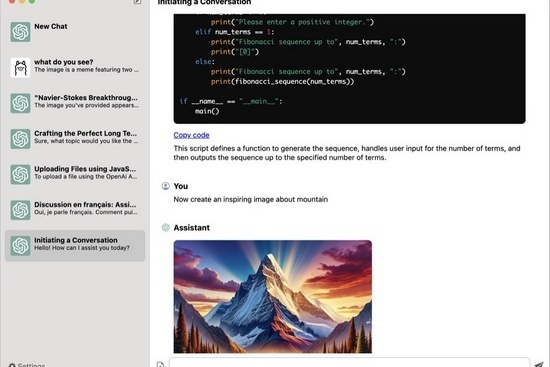The width and height of the screenshot is (550, 367).
Task: Click the icon beside Crafting the Perfect chat
Action: 20,139
